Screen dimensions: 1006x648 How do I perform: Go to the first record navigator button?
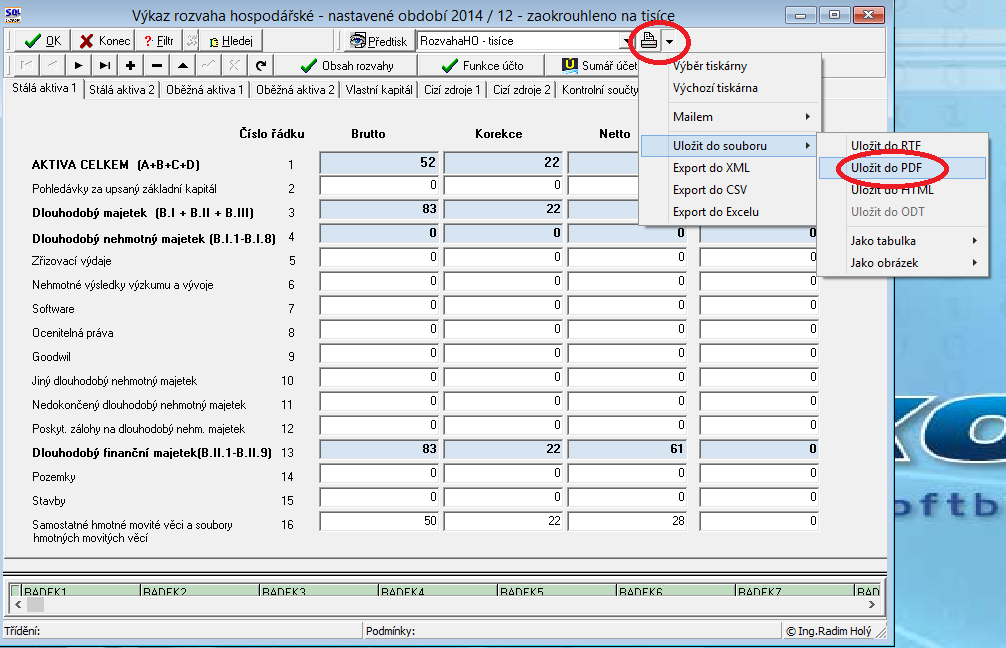[x=26, y=65]
